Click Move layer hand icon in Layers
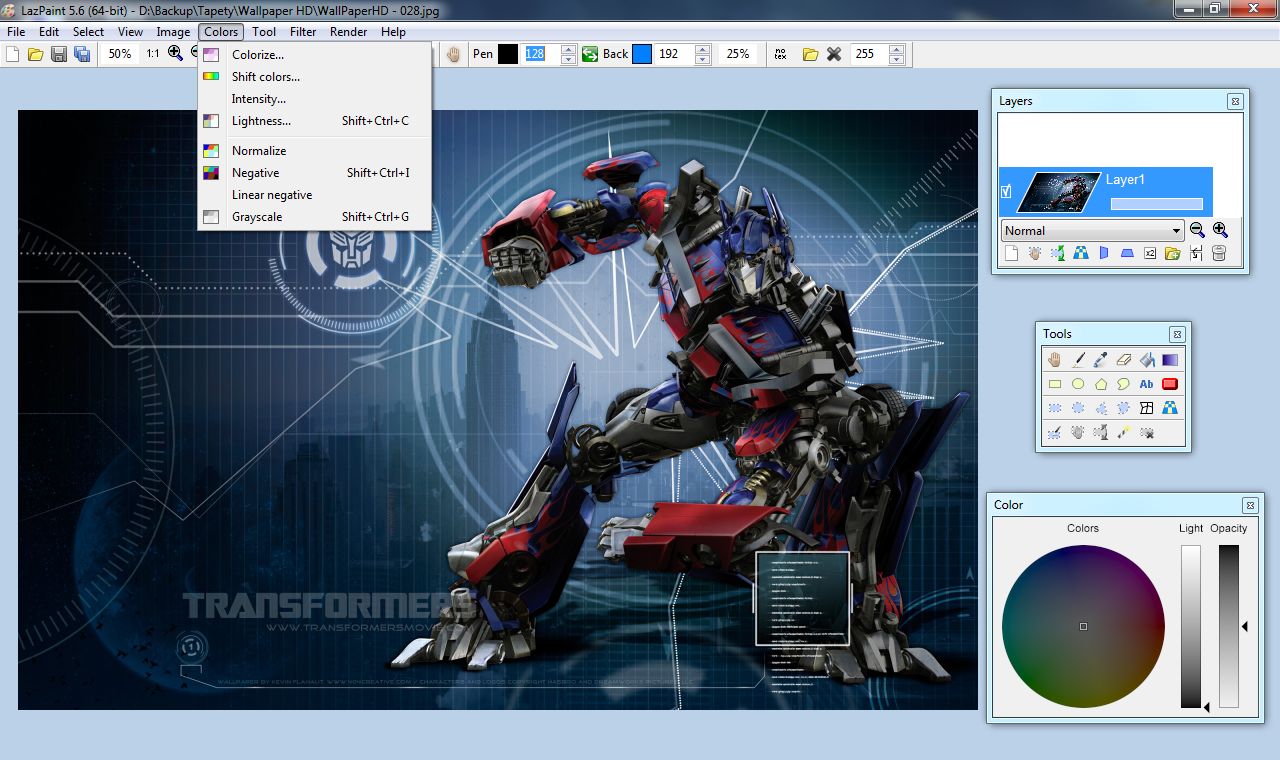The image size is (1280, 760). pos(1034,254)
